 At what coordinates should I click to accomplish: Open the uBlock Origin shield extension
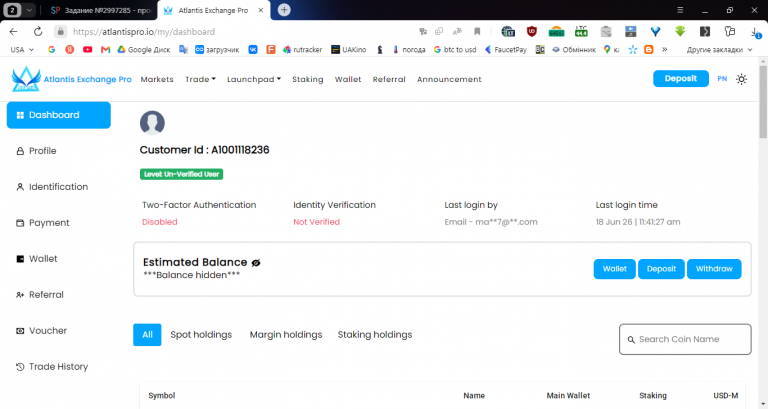click(531, 32)
